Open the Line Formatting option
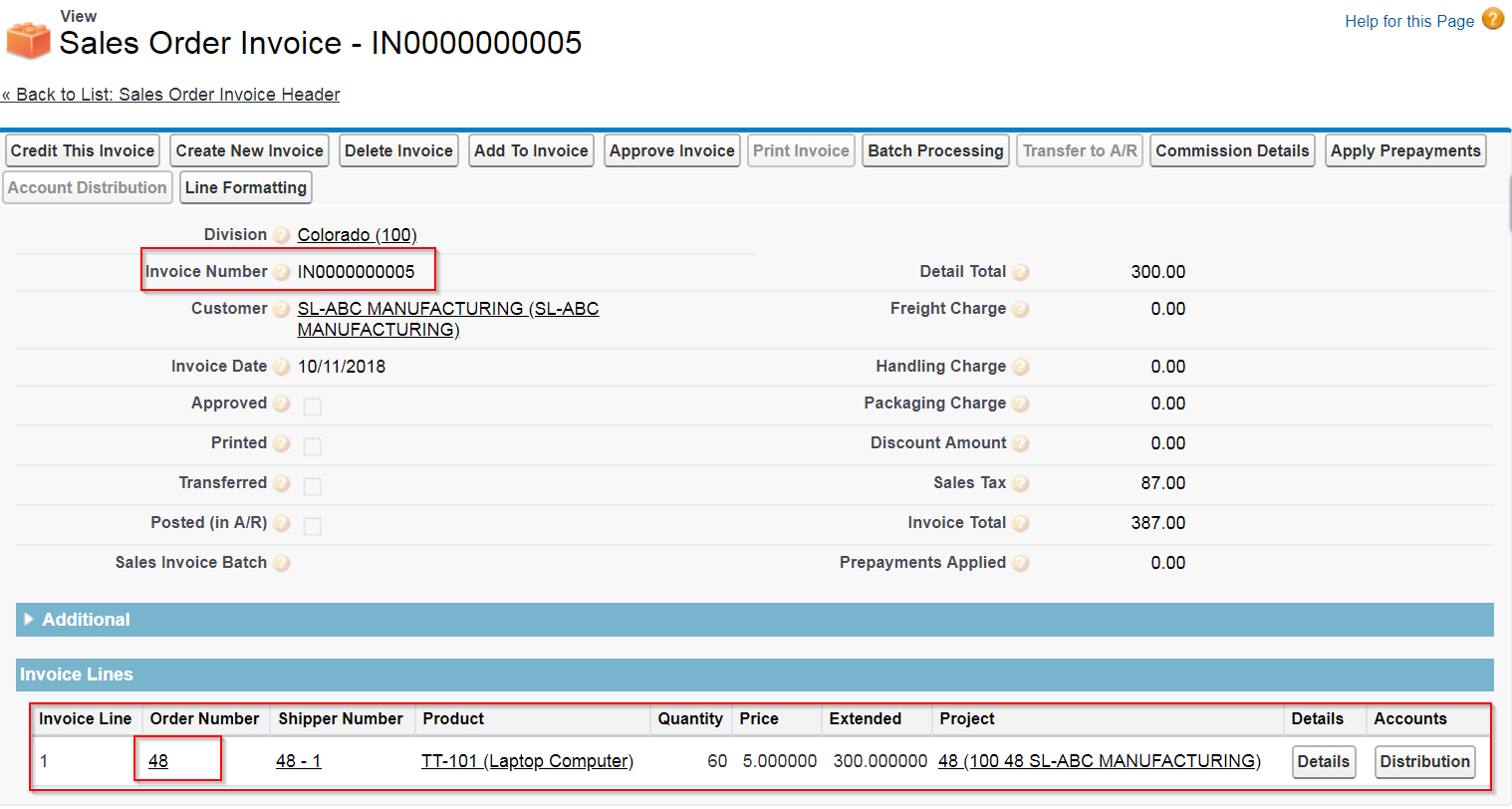1512x809 pixels. click(x=246, y=188)
